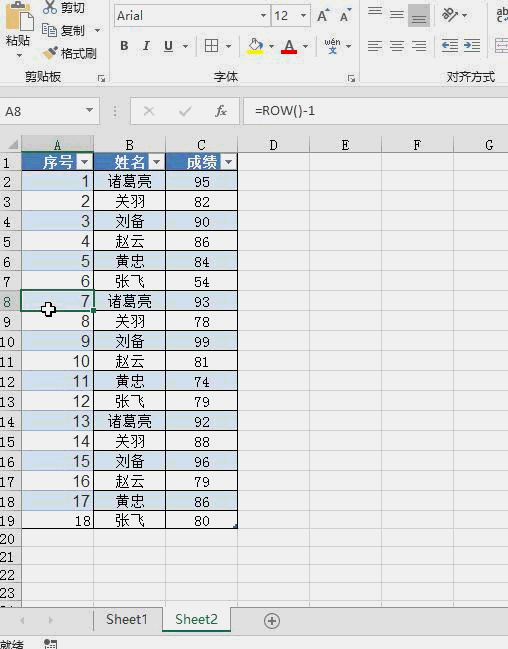Toggle Italic formatting
The image size is (508, 649).
[x=146, y=46]
